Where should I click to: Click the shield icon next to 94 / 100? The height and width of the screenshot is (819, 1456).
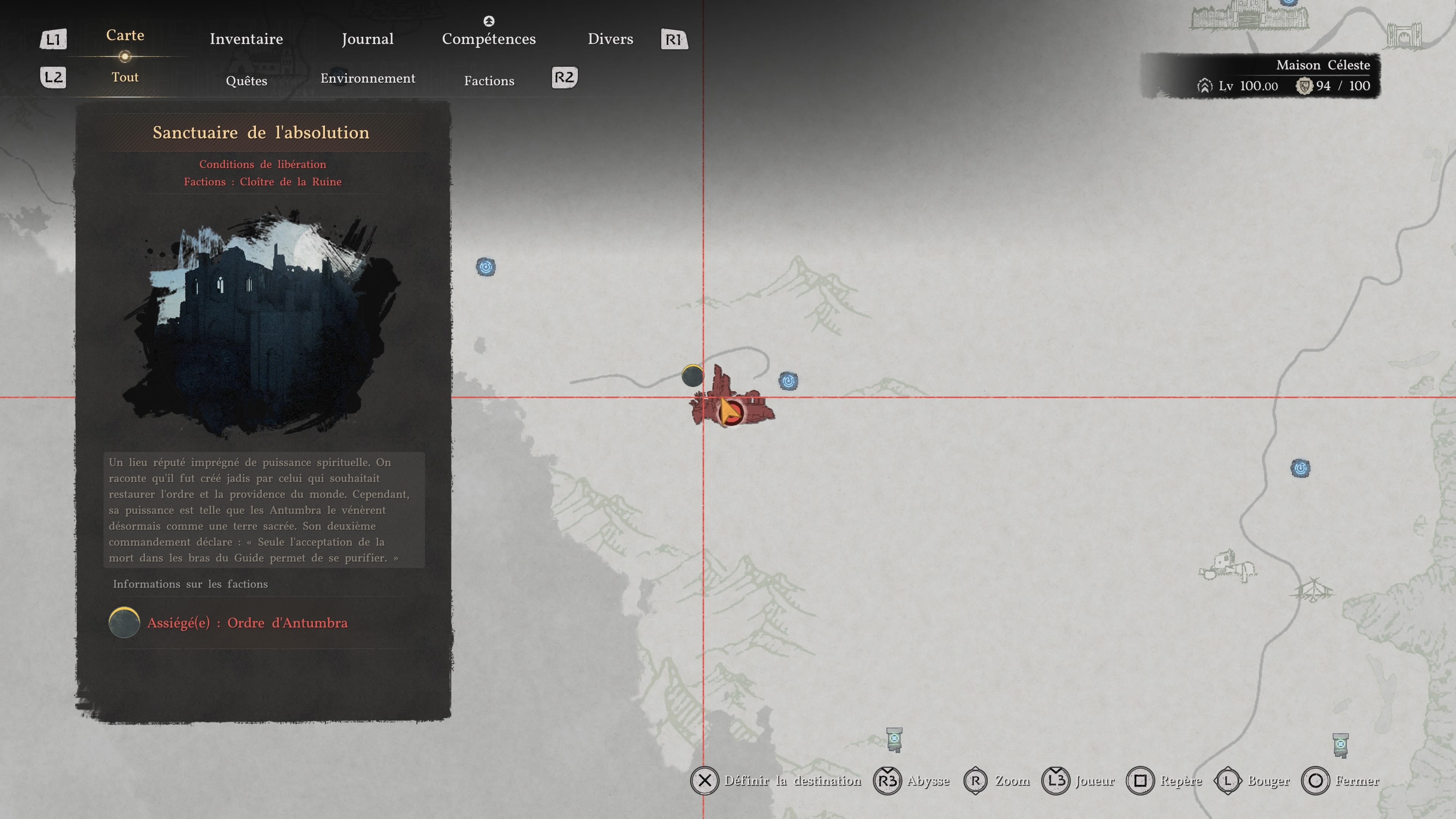pos(1304,86)
